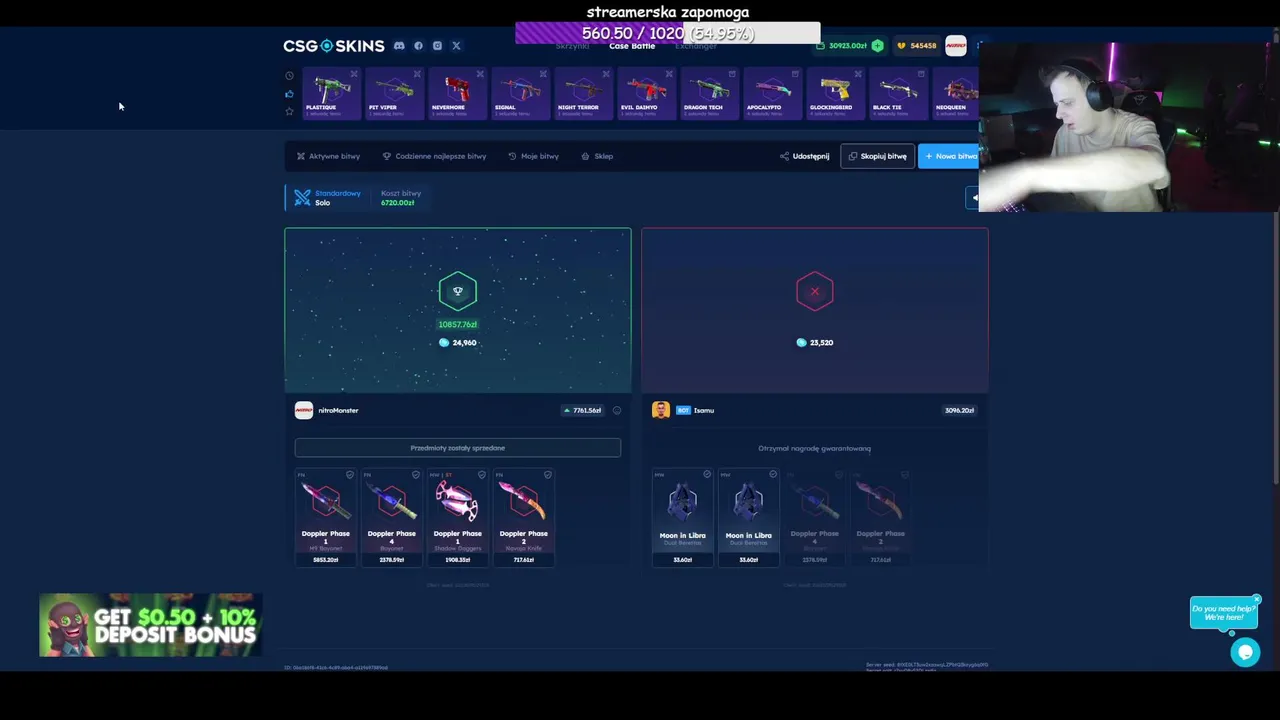
Task: Select the star favorites drops icon
Action: [289, 111]
